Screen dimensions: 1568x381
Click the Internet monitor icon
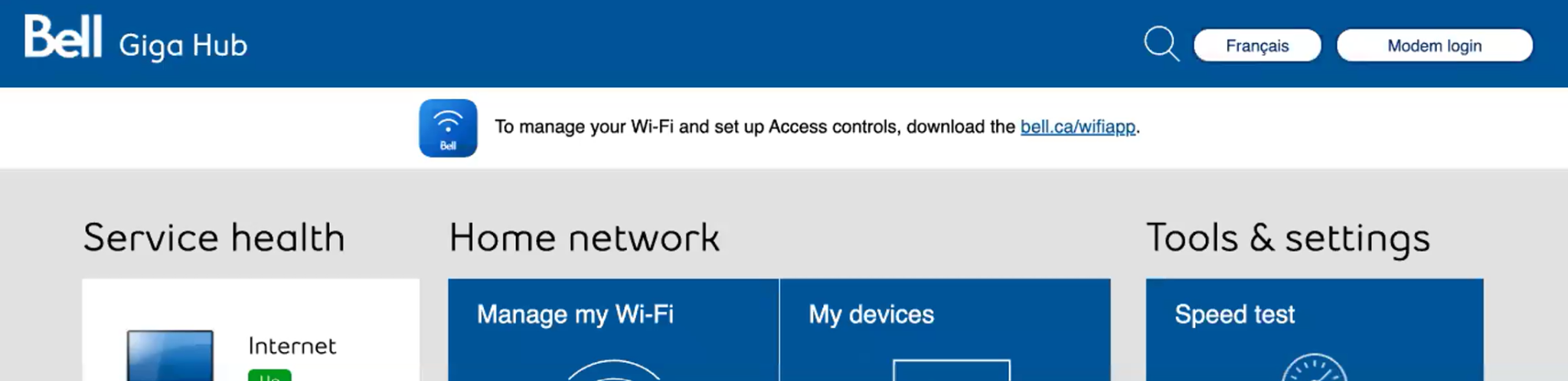point(170,356)
